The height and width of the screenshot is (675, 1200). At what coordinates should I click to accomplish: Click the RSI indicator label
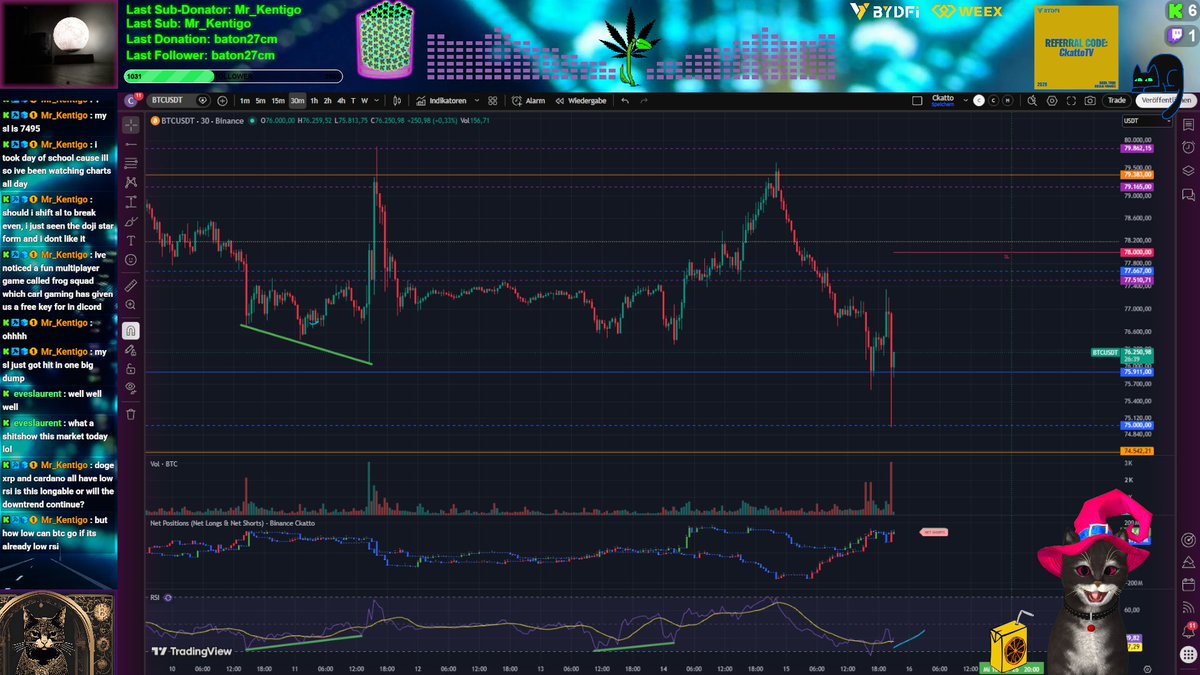155,597
